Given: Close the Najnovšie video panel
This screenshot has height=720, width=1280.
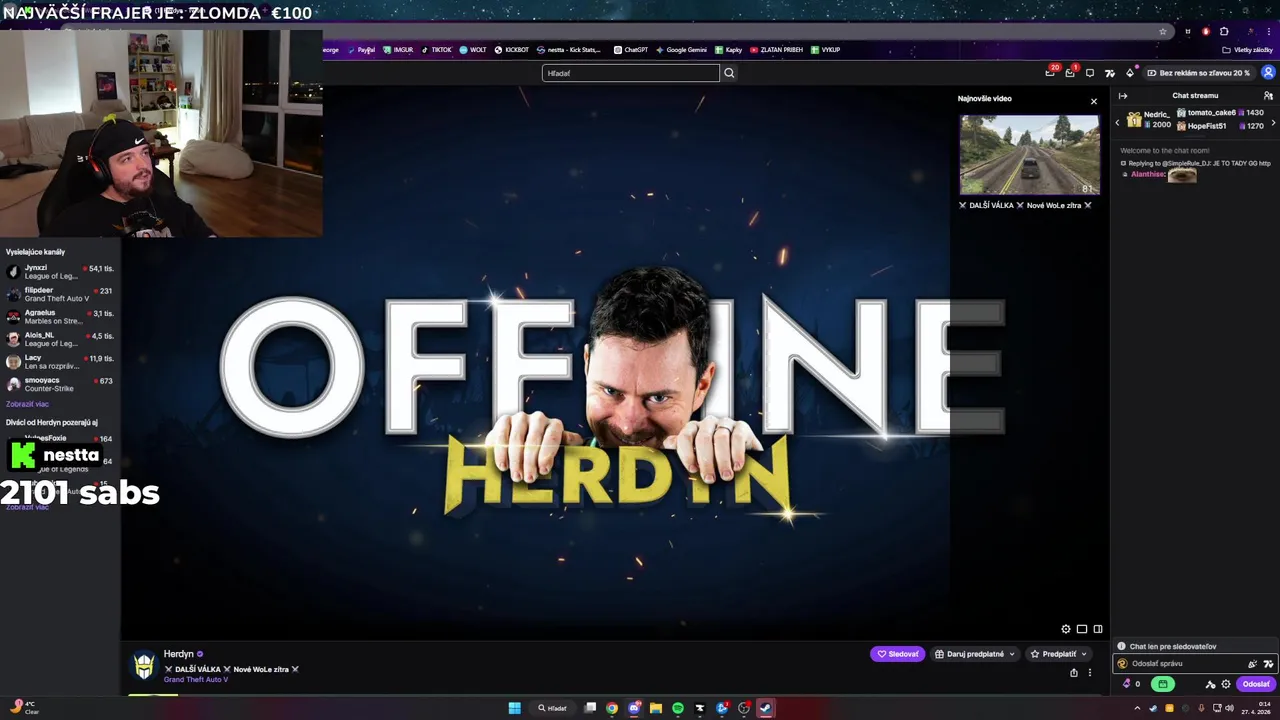Looking at the screenshot, I should tap(1093, 101).
